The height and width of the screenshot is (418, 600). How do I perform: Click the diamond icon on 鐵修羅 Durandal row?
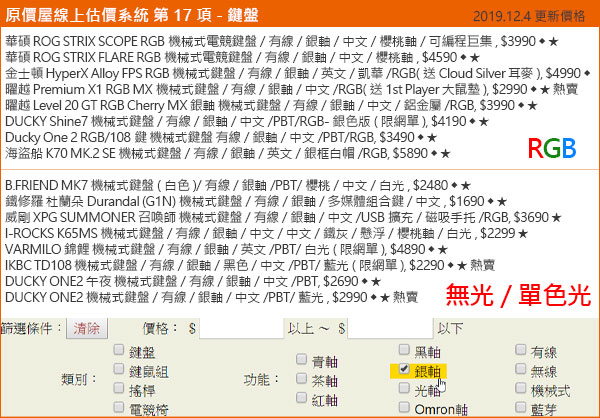coord(491,201)
